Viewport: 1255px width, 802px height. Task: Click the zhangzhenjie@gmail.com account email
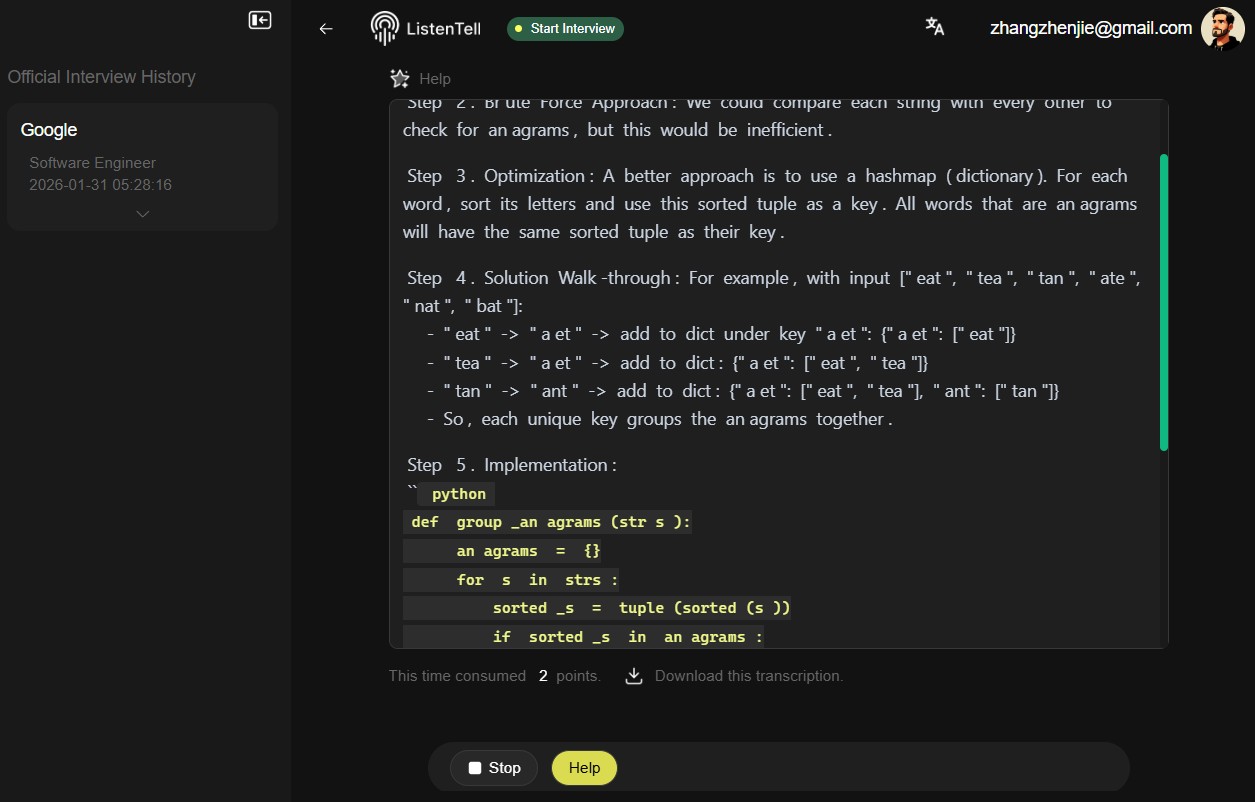pos(1091,28)
